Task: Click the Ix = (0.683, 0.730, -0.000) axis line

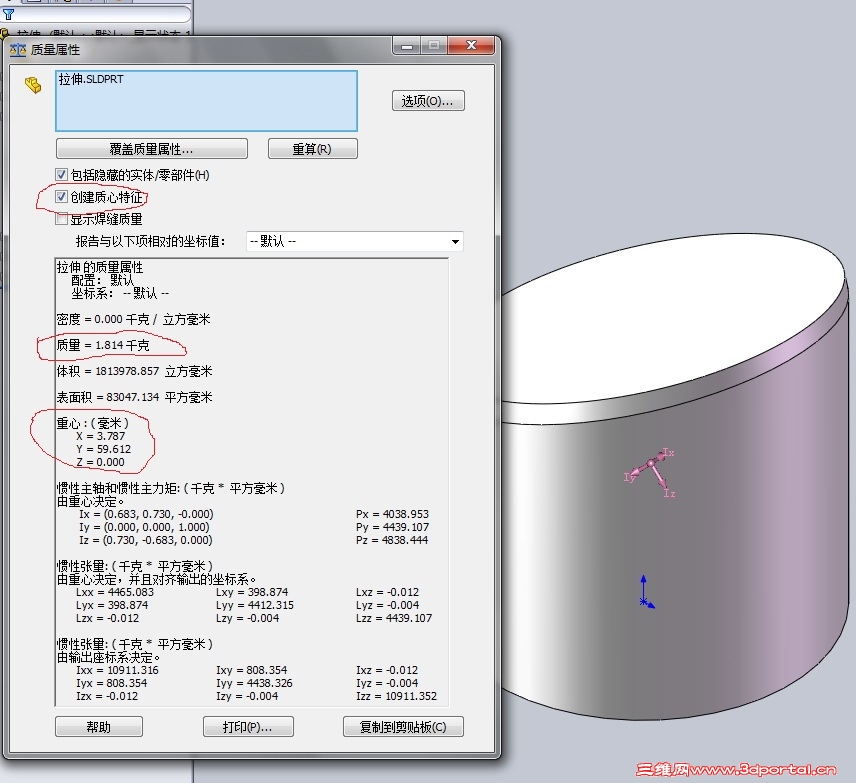Action: coord(146,514)
